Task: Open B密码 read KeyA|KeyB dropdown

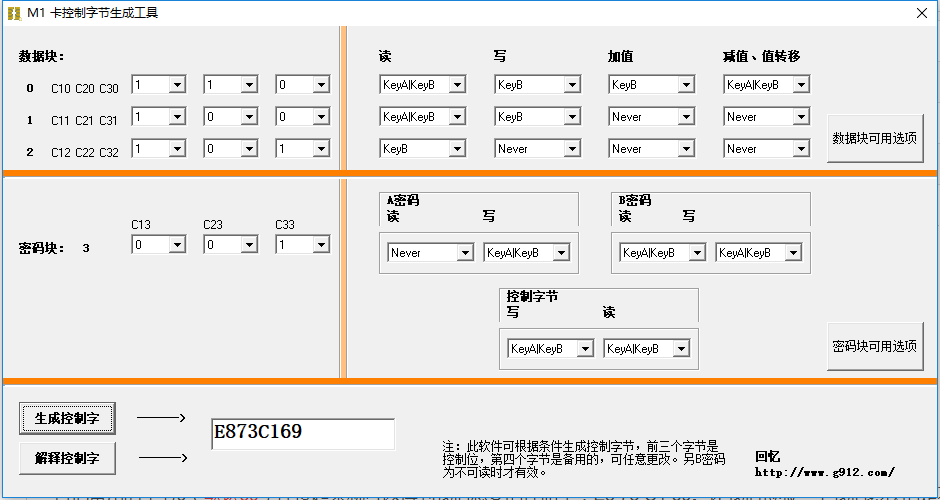Action: (x=697, y=252)
